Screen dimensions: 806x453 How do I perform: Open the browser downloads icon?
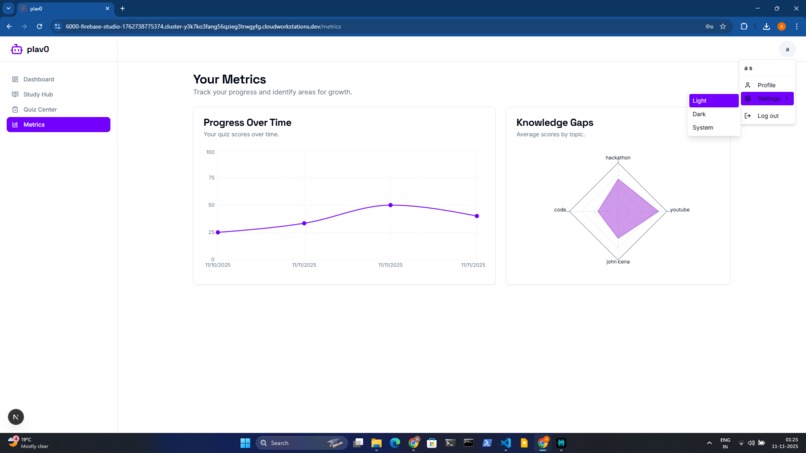pyautogui.click(x=766, y=26)
